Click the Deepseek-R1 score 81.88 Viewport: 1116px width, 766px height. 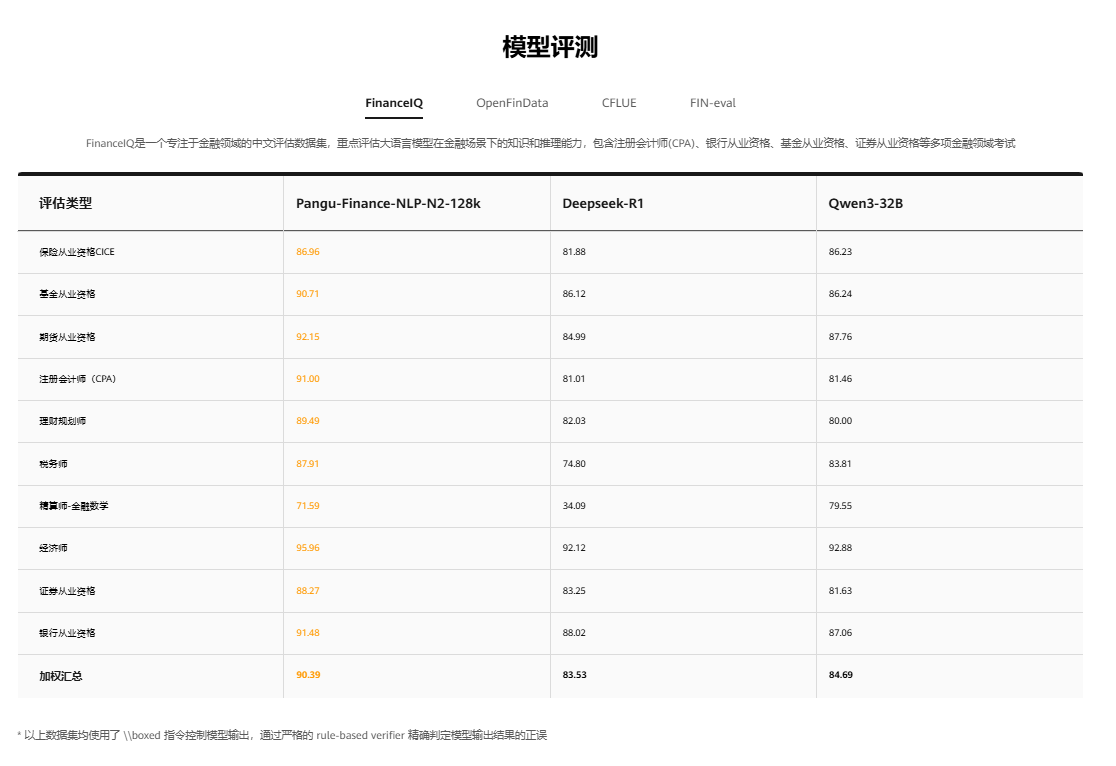(x=574, y=252)
